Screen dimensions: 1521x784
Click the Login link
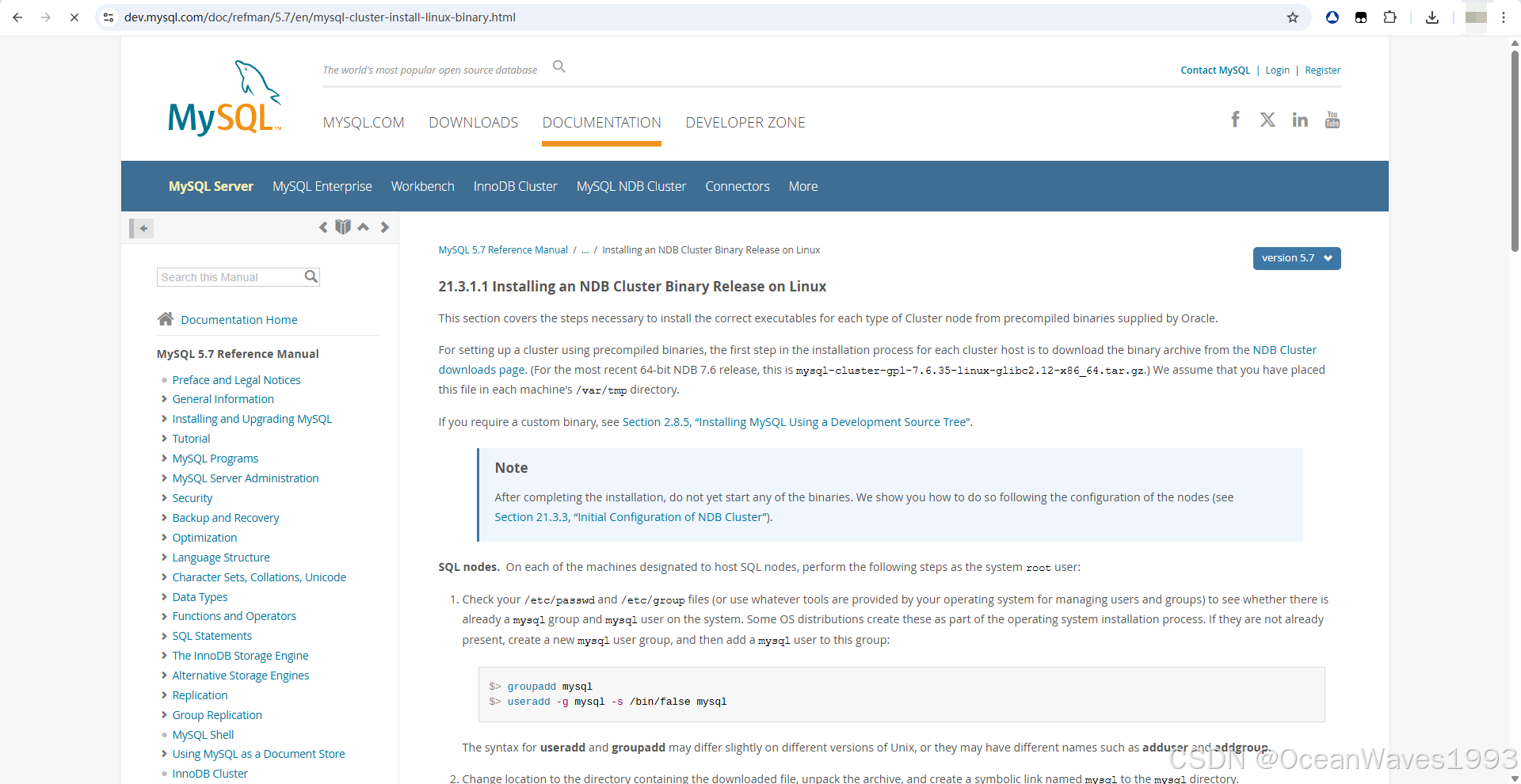tap(1278, 70)
